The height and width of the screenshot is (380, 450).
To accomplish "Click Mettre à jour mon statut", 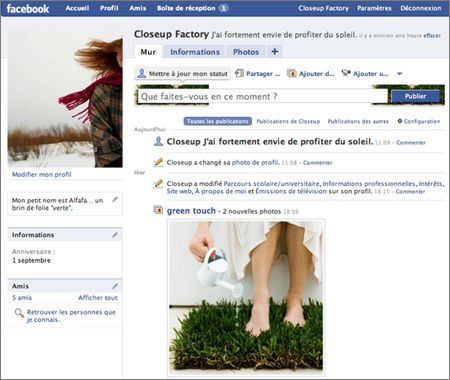I will click(183, 74).
